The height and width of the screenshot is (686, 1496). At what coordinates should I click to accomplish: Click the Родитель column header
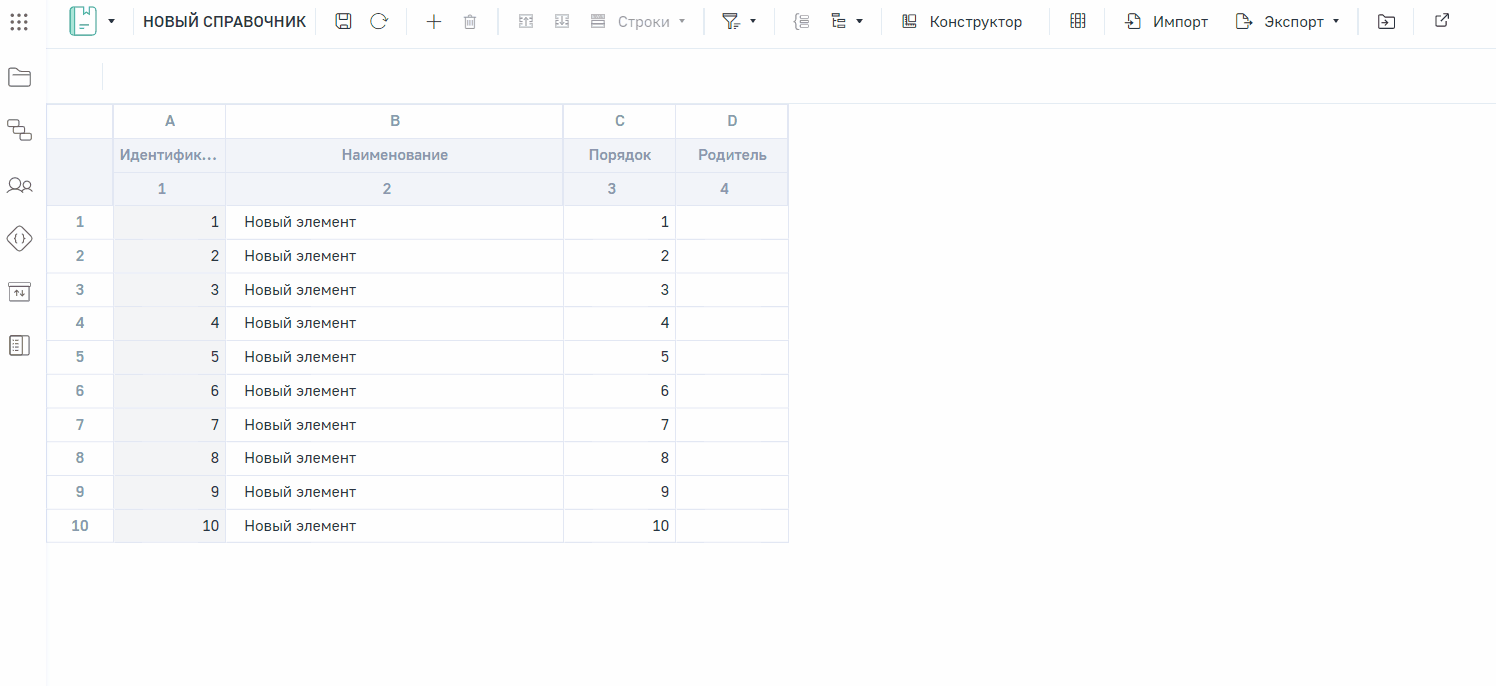[x=732, y=155]
